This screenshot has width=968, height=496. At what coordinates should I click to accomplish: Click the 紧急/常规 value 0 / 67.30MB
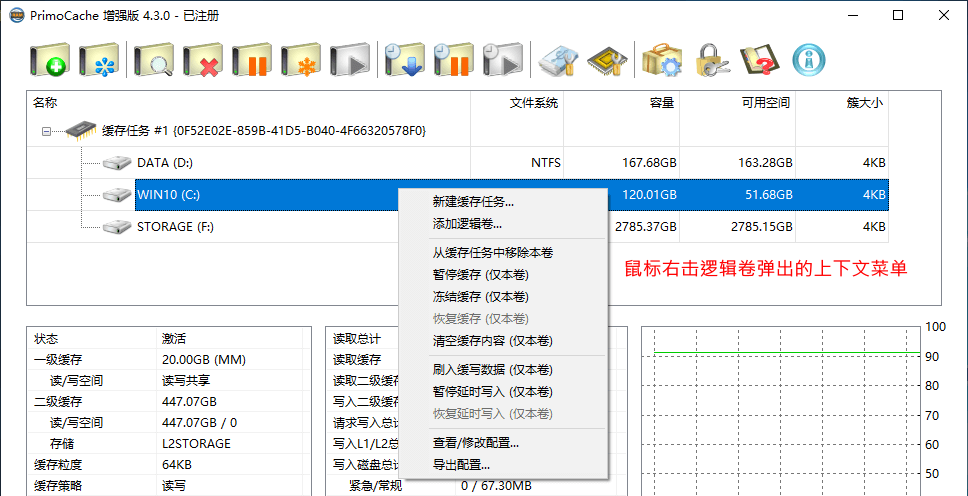click(x=496, y=486)
